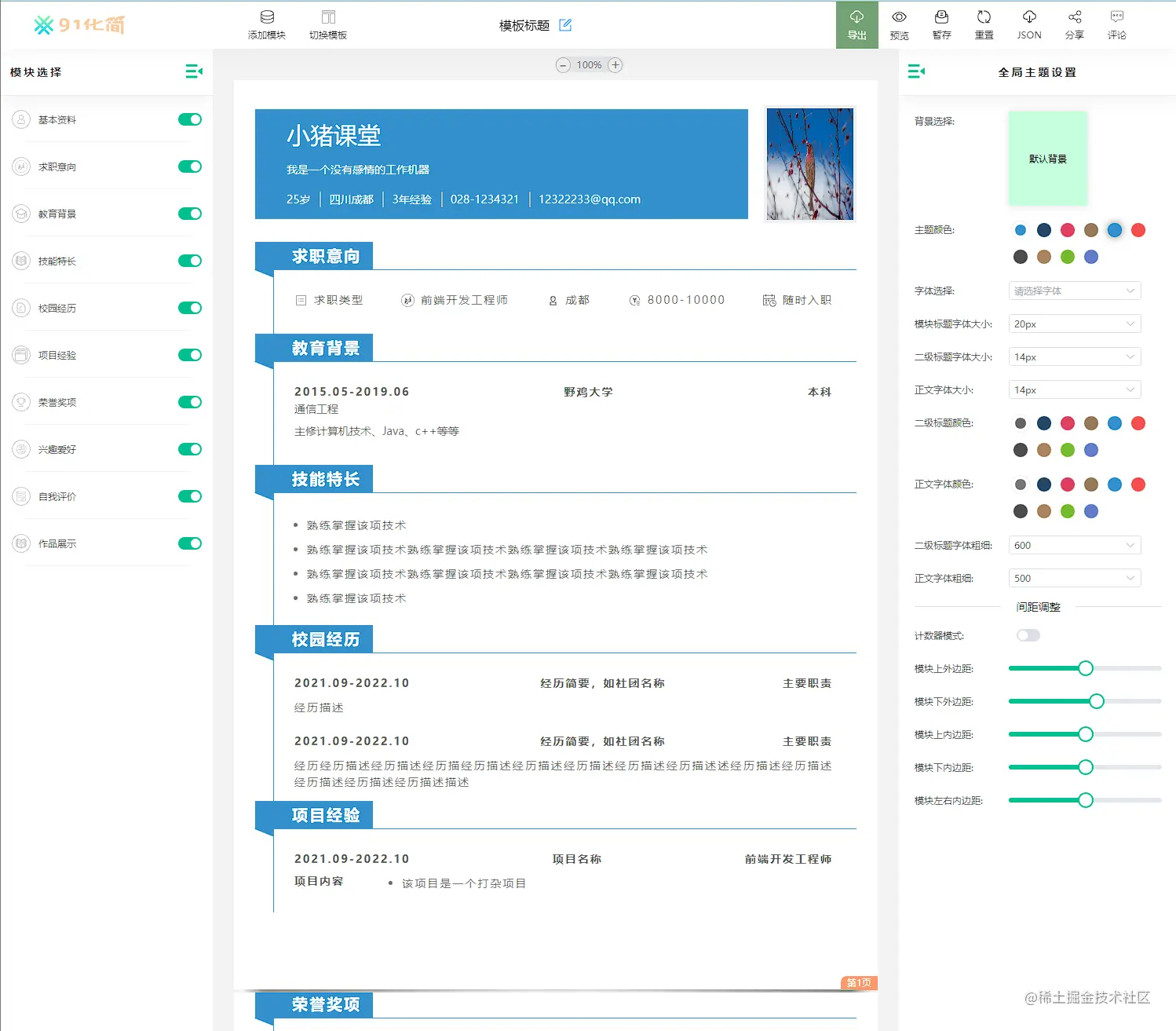Click the 添加模块 add-module icon

(267, 24)
